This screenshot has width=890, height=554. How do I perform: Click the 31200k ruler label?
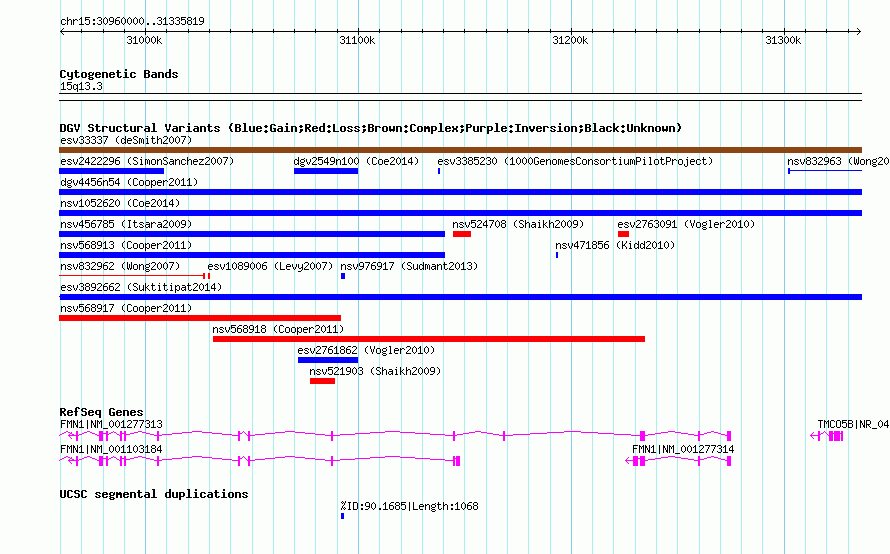click(x=570, y=40)
